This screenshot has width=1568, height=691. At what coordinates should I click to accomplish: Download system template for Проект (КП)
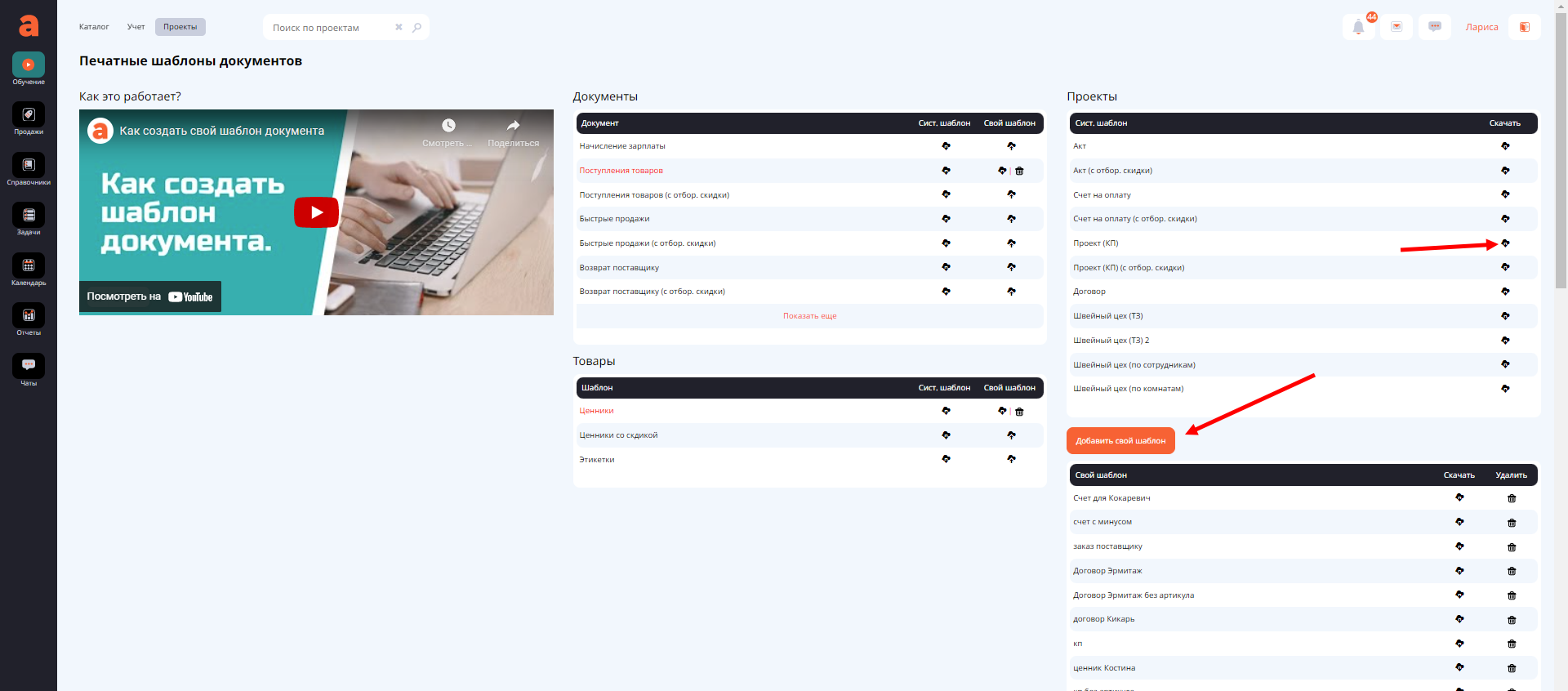(x=1505, y=243)
